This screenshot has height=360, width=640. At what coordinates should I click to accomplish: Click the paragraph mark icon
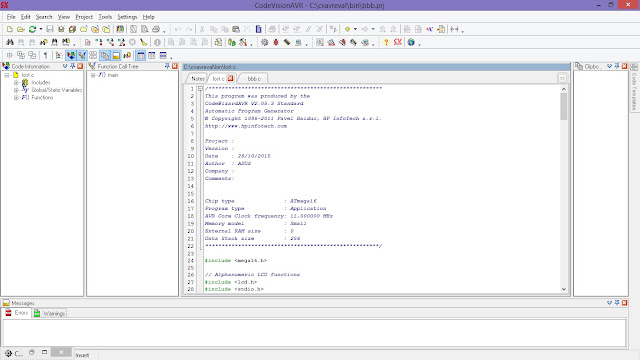[45, 55]
